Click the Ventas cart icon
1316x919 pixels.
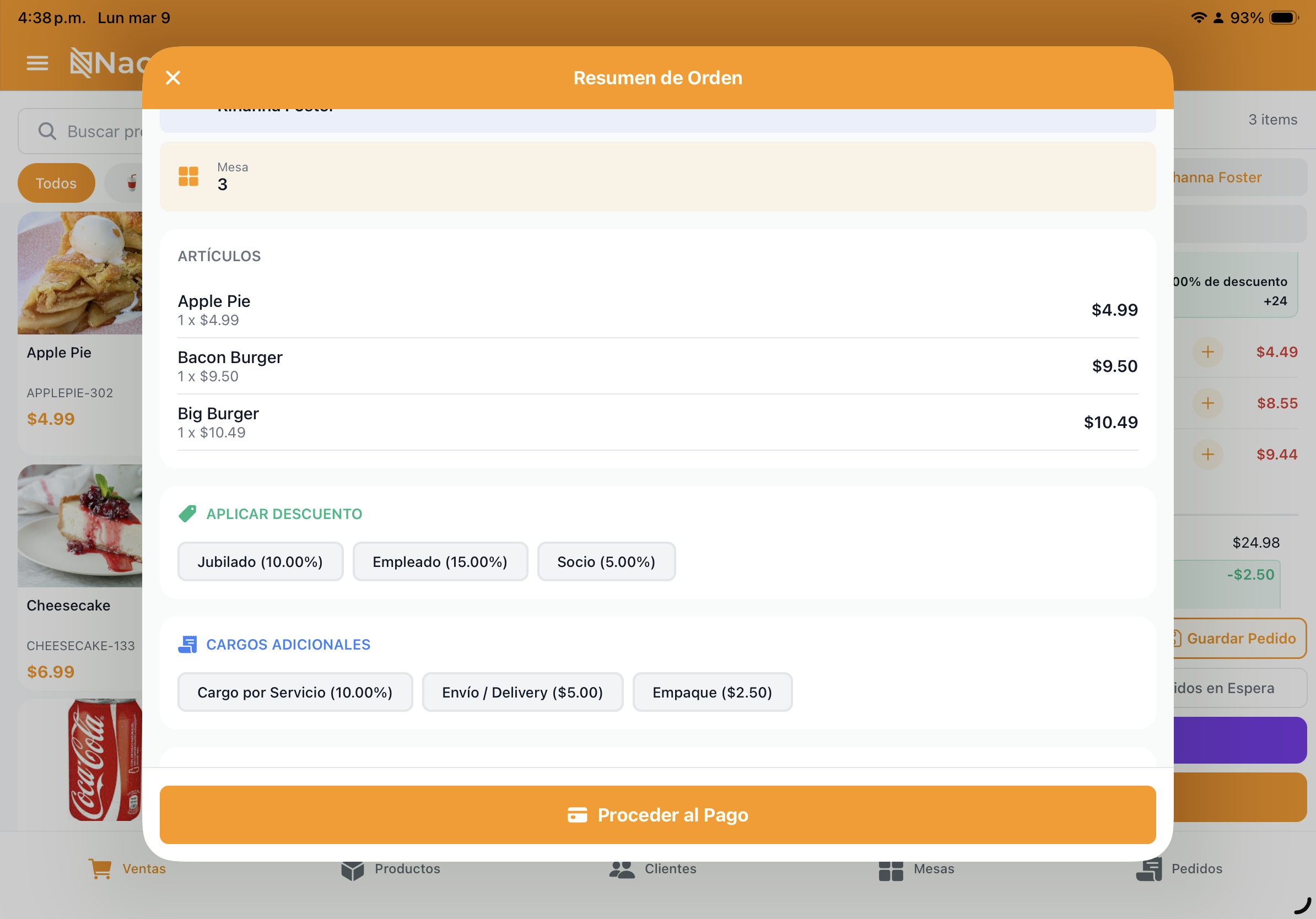pos(100,868)
